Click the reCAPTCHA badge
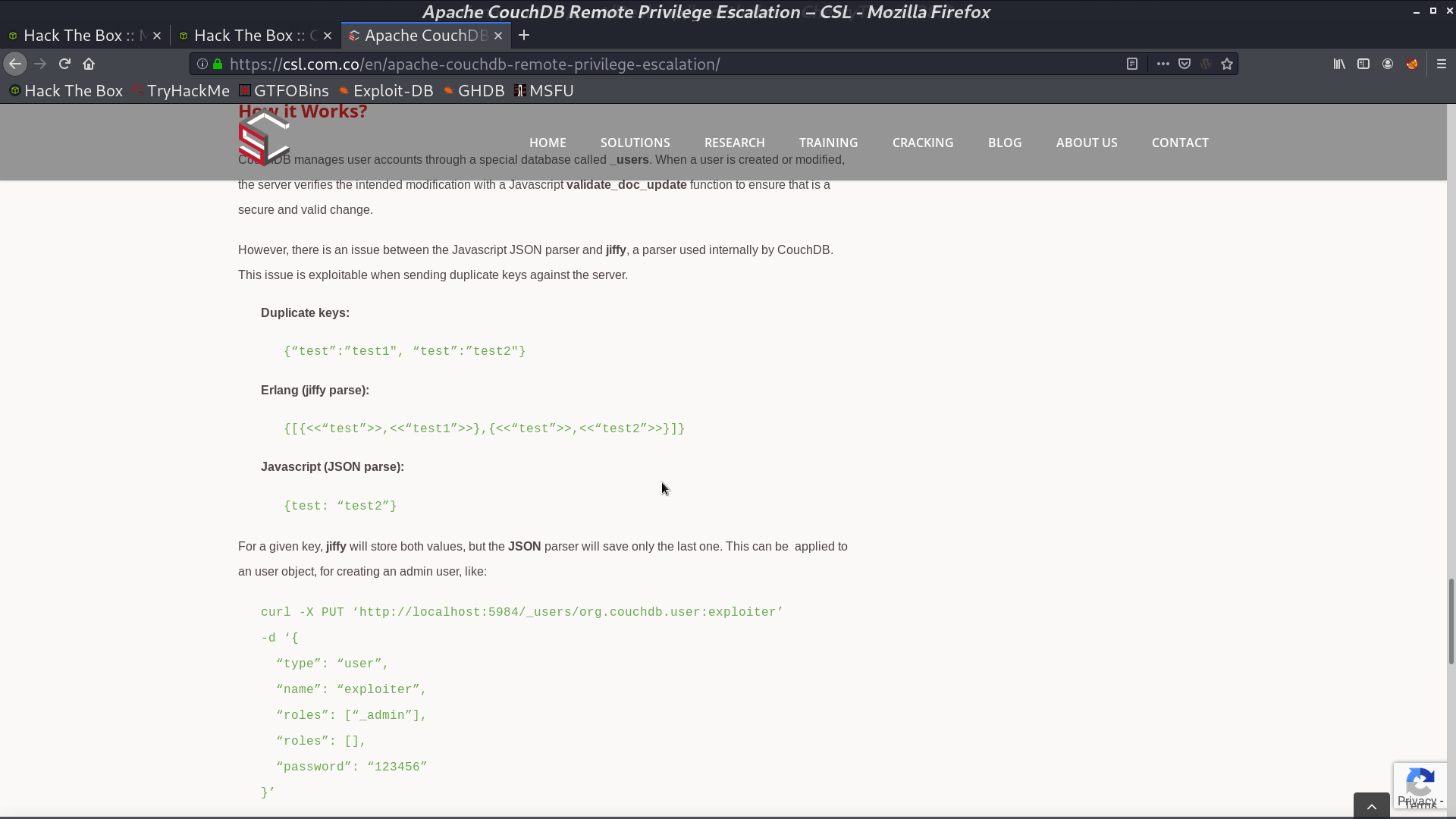 1420,785
